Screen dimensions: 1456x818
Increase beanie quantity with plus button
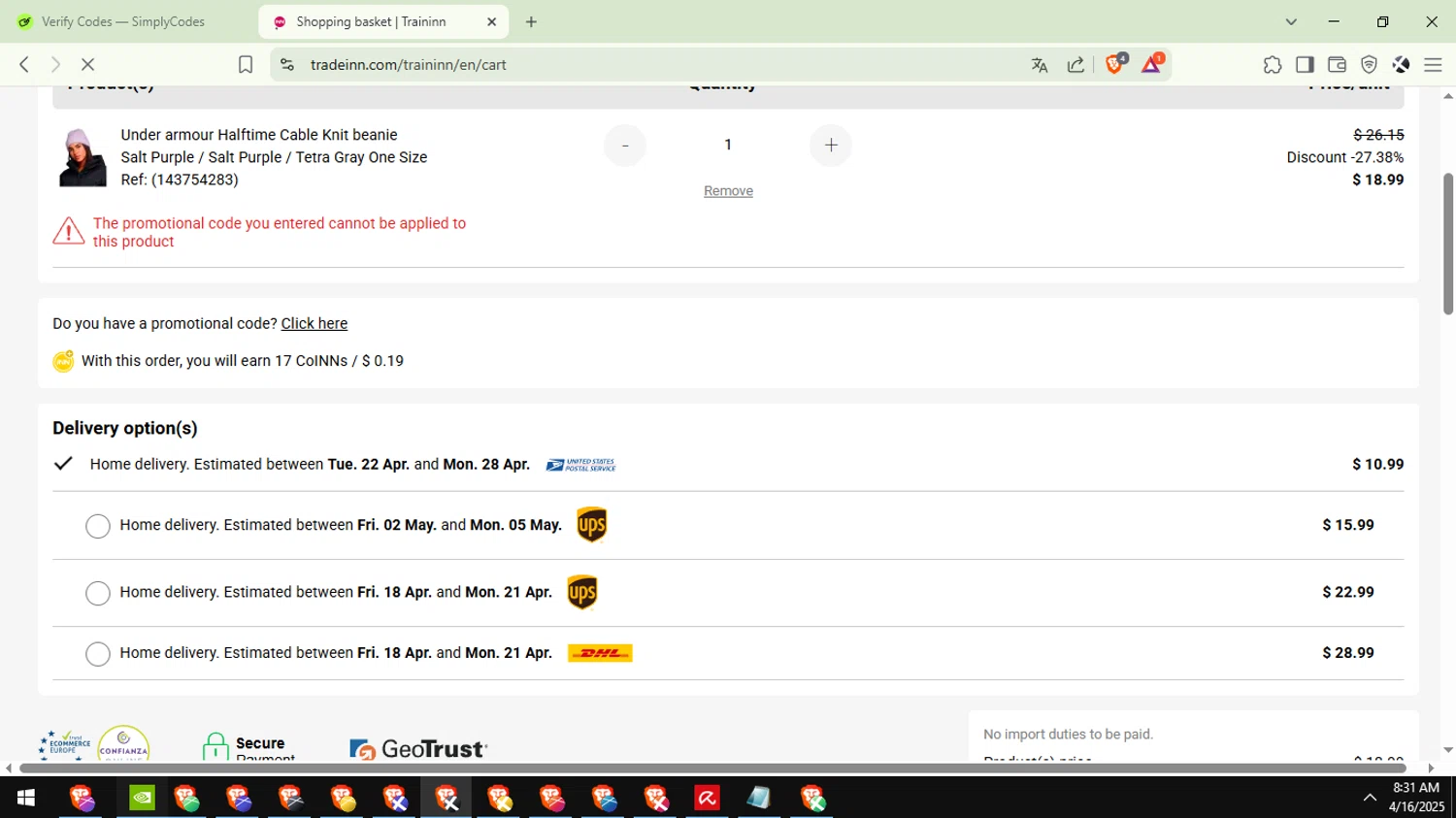pyautogui.click(x=831, y=146)
